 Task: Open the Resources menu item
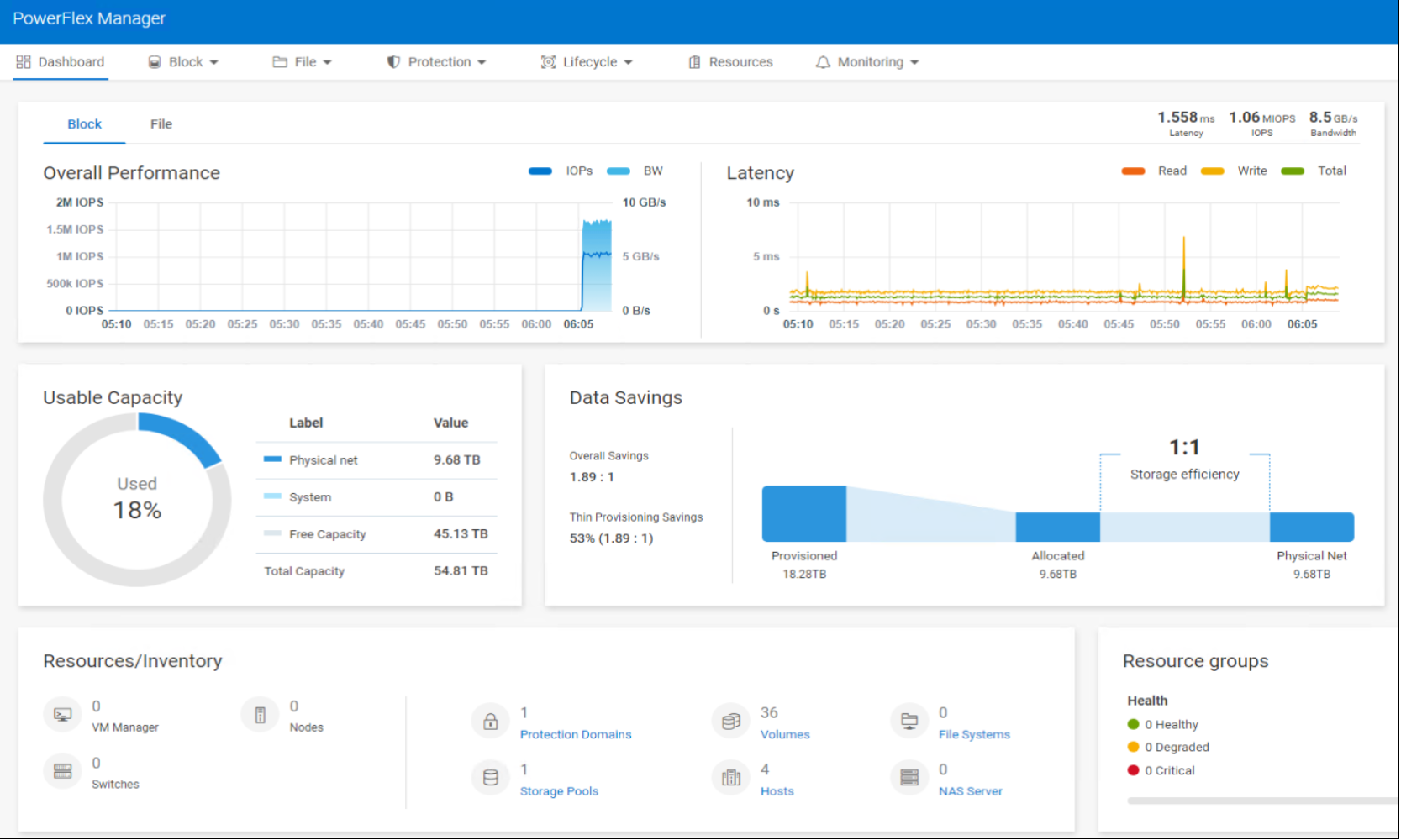pyautogui.click(x=731, y=62)
